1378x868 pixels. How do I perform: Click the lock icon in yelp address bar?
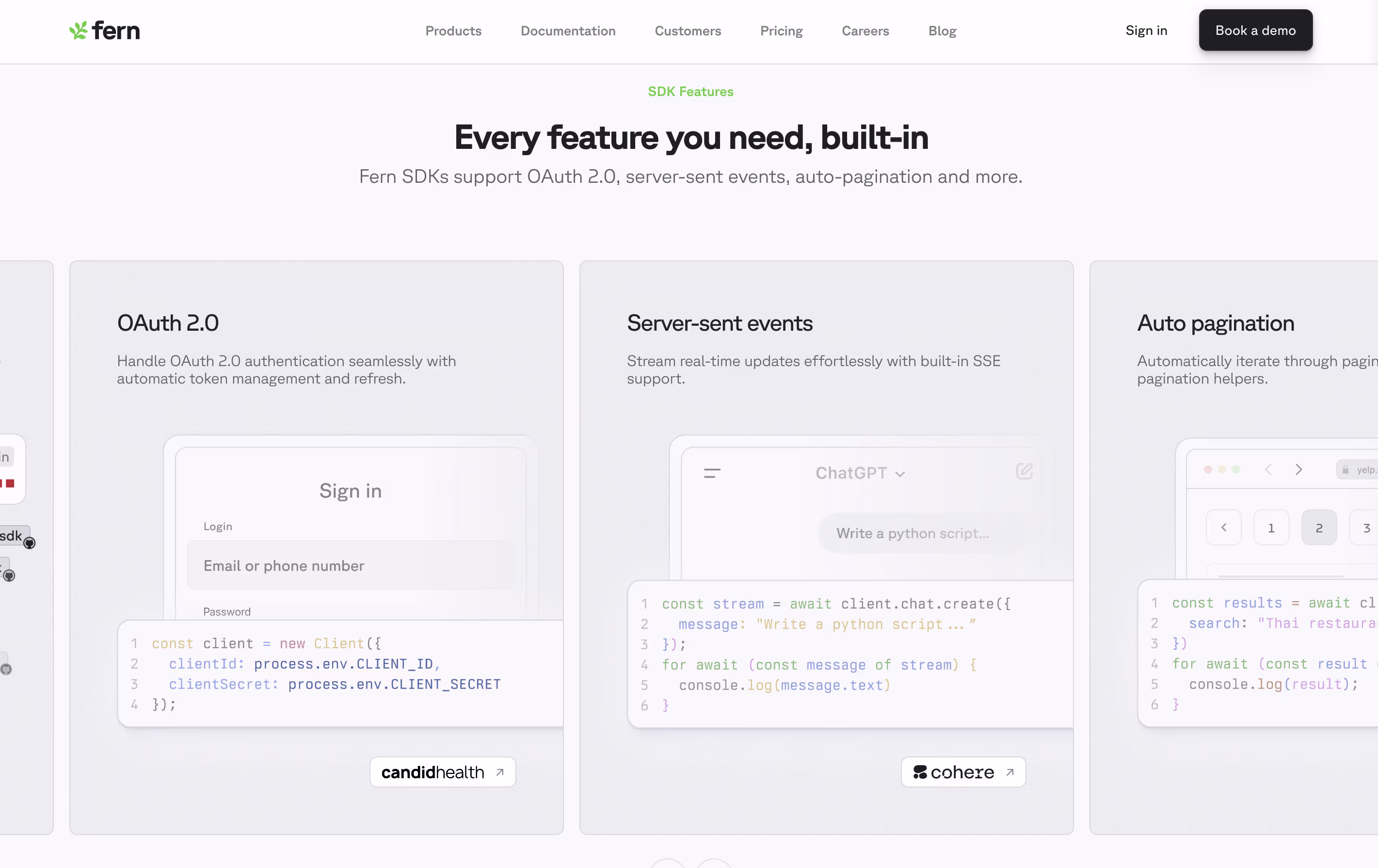(x=1346, y=470)
